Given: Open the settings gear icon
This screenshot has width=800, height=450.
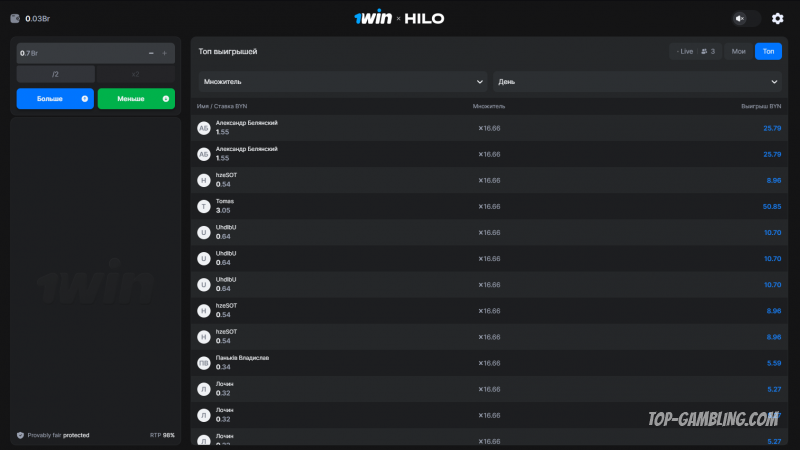Looking at the screenshot, I should 777,18.
